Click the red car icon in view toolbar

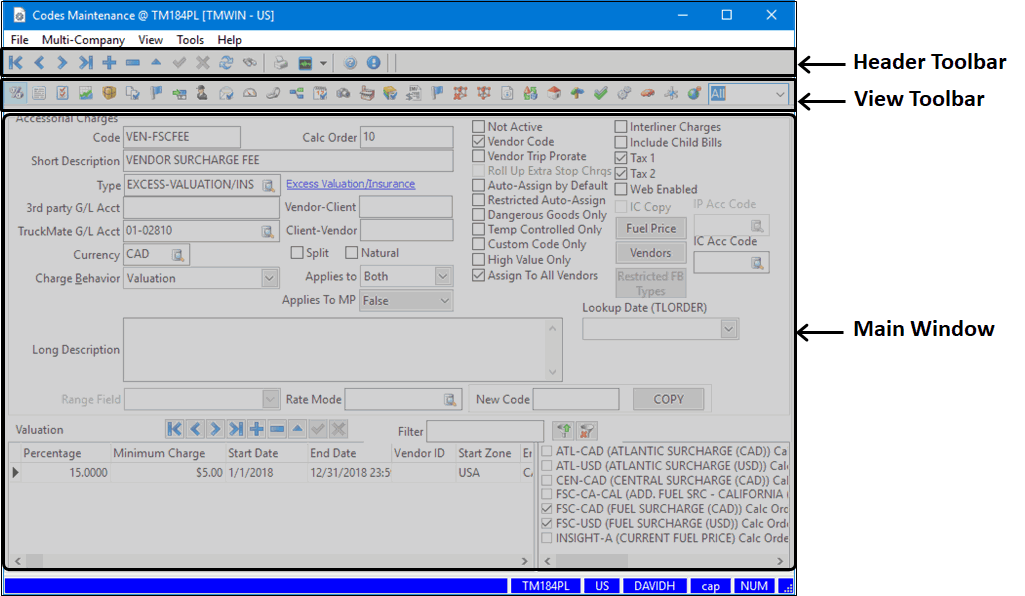[647, 94]
